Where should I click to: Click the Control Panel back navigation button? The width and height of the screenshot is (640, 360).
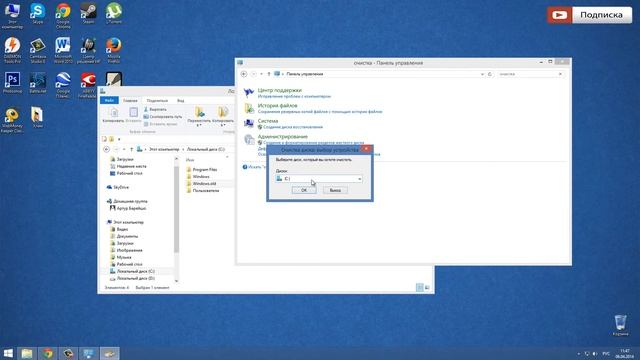(x=244, y=74)
